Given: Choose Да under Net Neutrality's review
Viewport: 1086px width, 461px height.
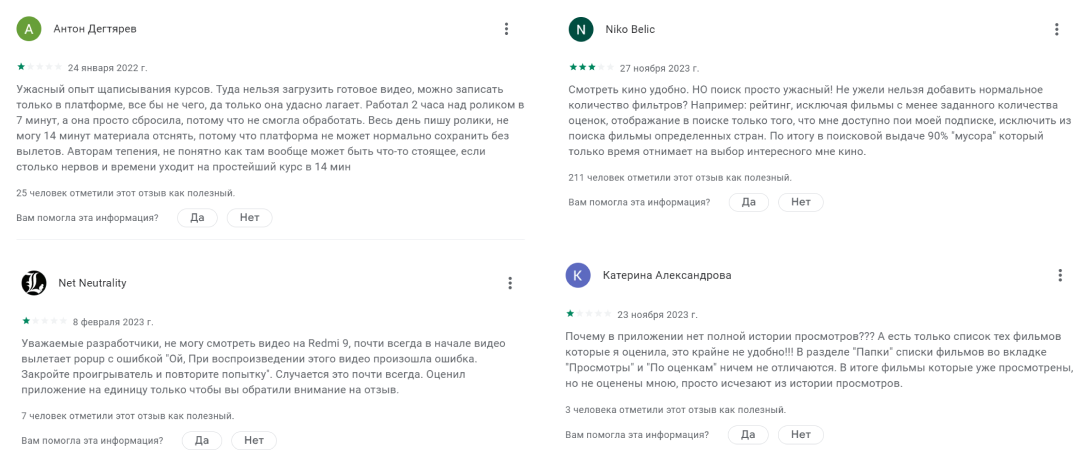Looking at the screenshot, I should [x=202, y=440].
